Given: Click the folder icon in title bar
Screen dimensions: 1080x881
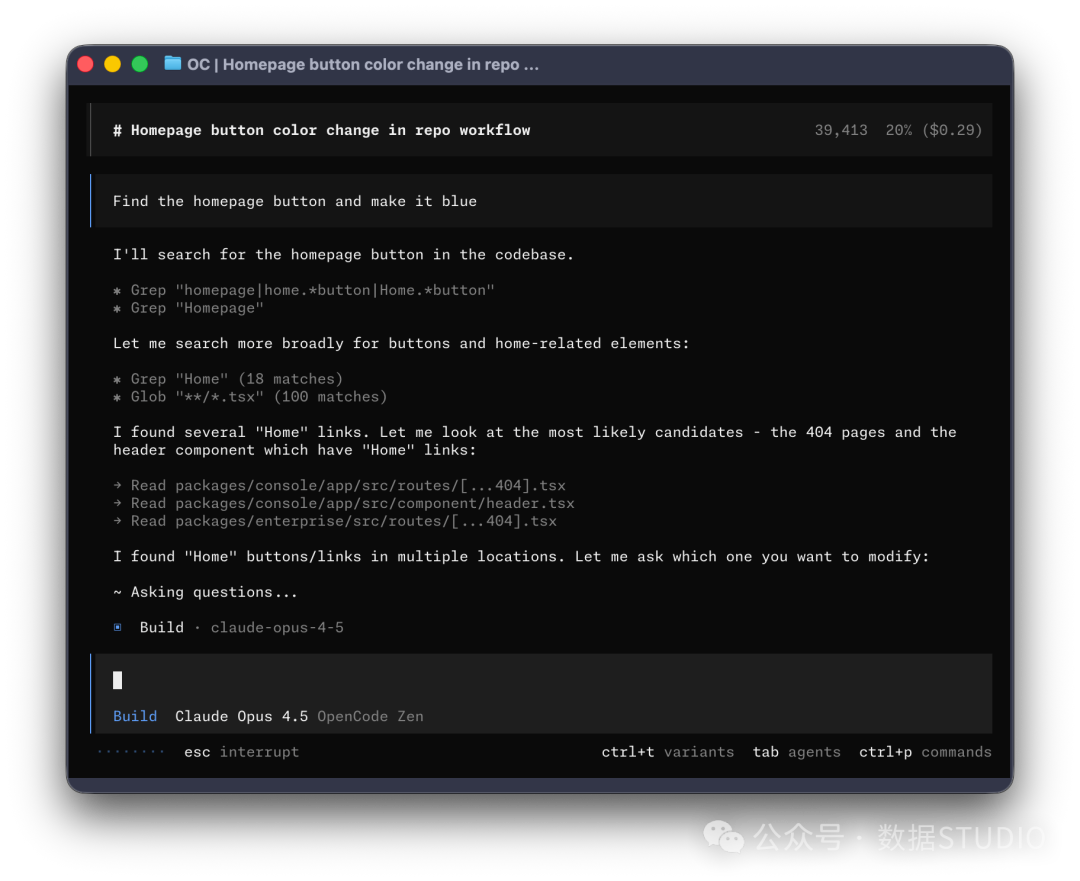Looking at the screenshot, I should (173, 64).
